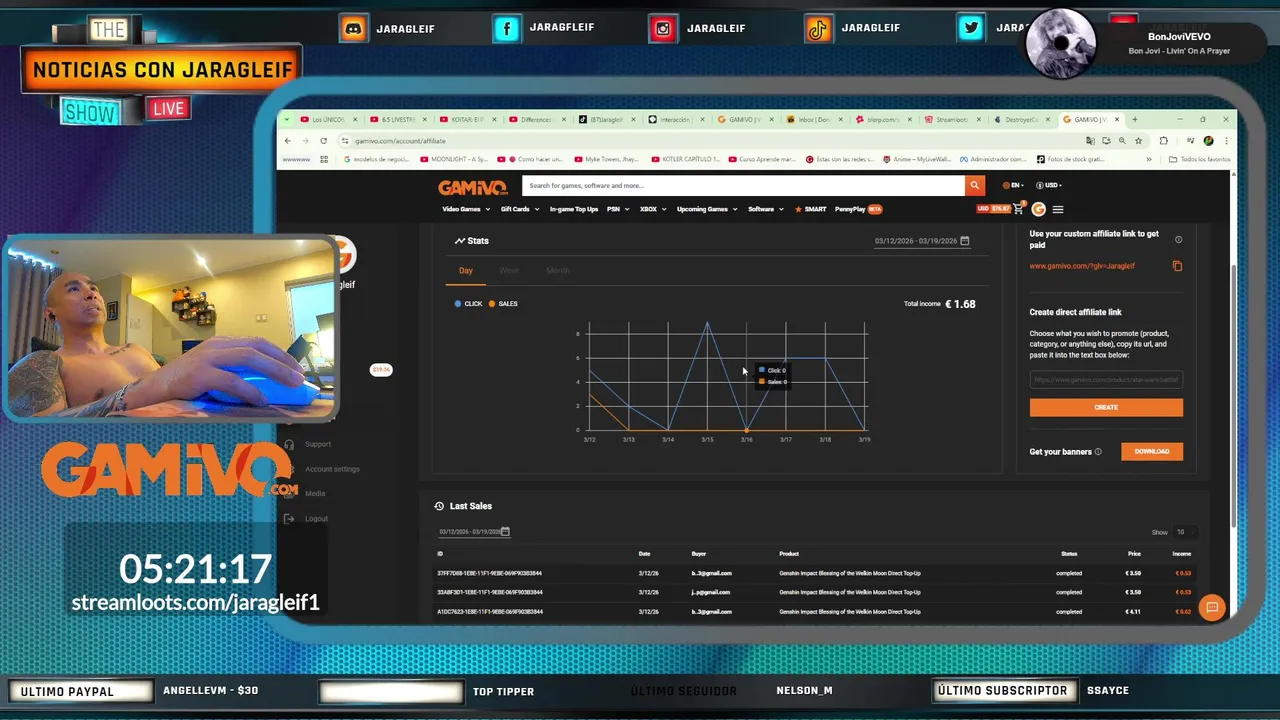Go back in browser history

pos(288,141)
